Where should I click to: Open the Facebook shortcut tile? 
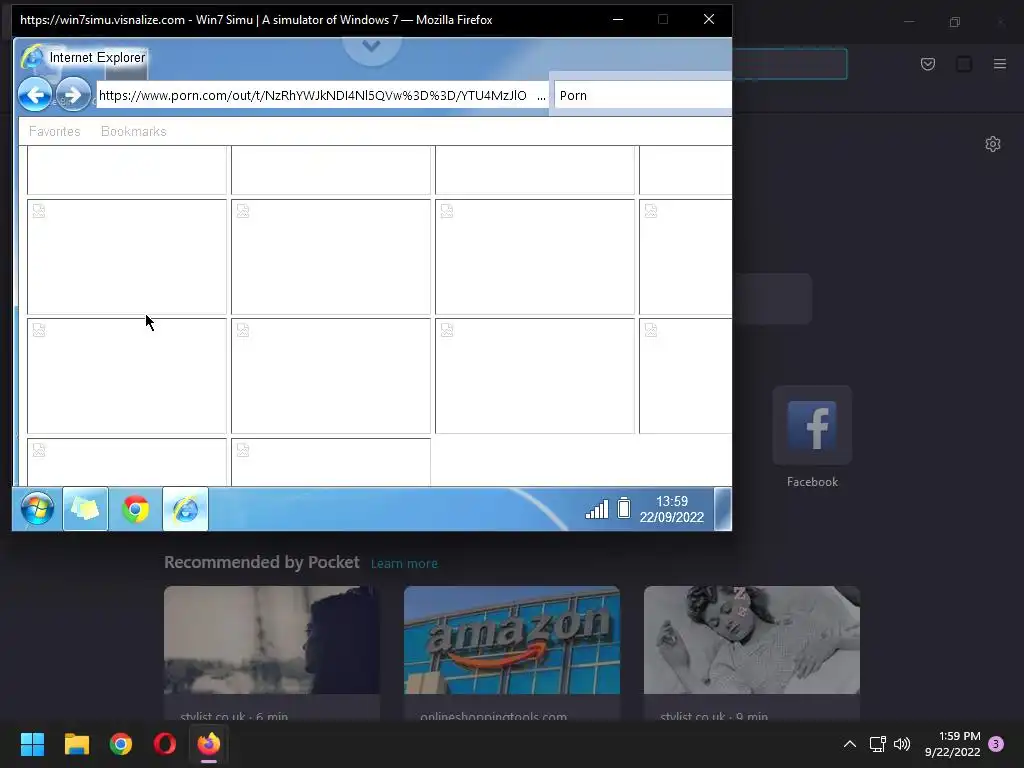(x=812, y=425)
